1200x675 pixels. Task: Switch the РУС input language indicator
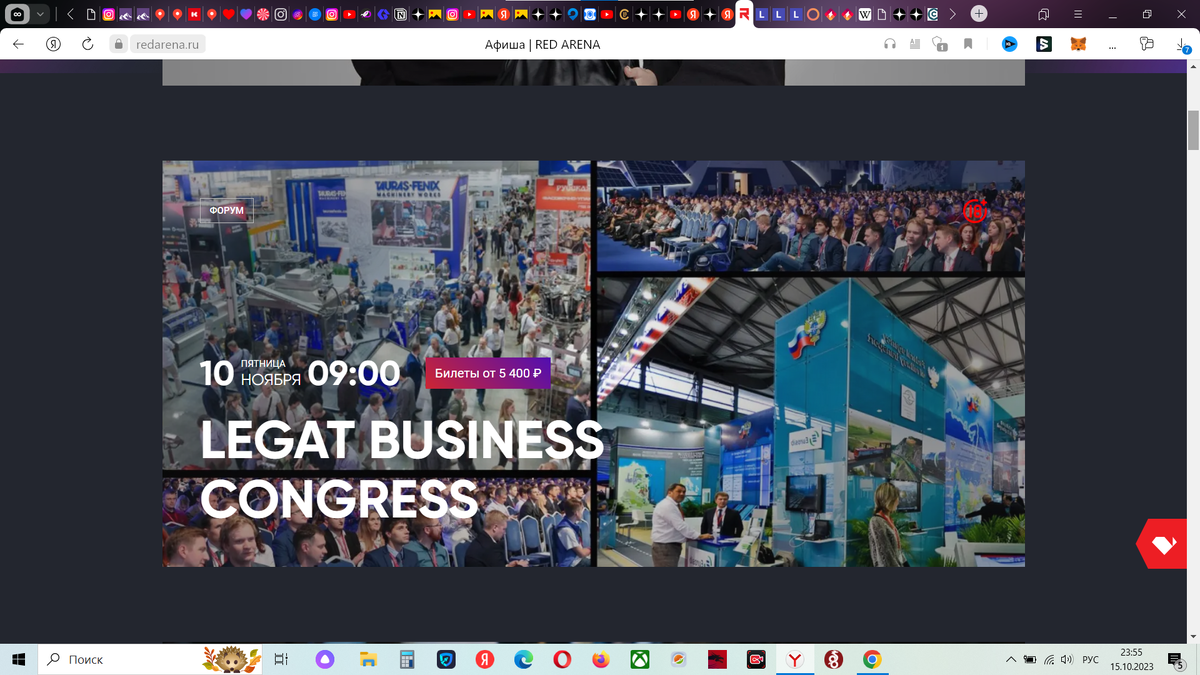[1091, 659]
